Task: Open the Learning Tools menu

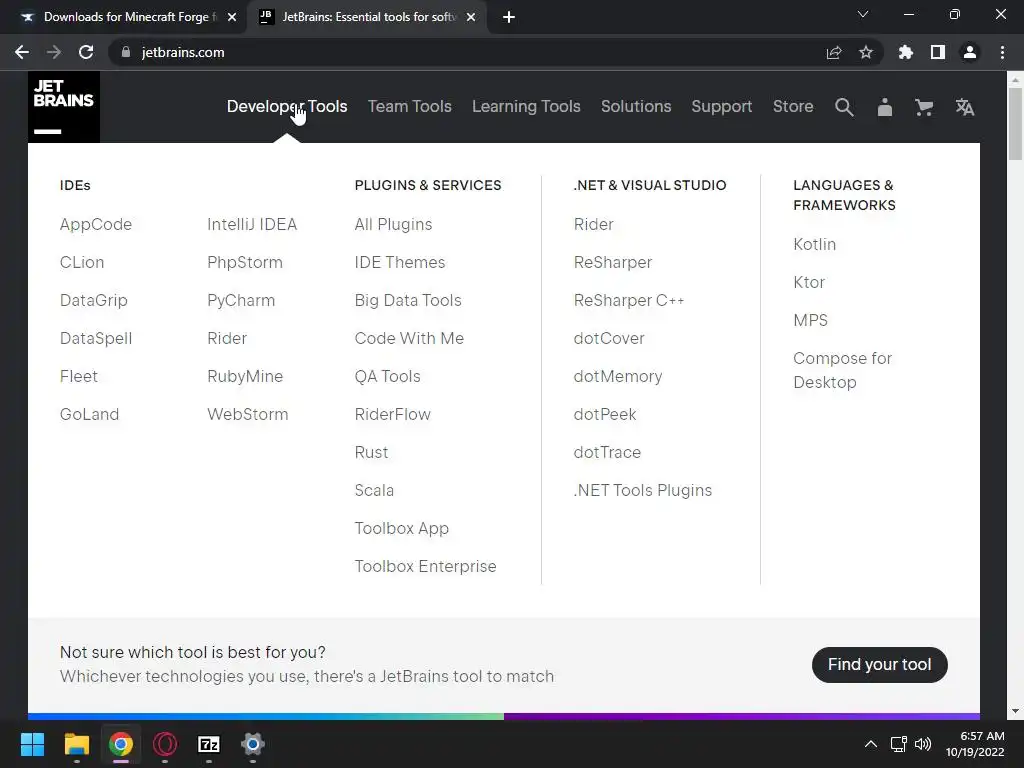Action: click(x=526, y=106)
